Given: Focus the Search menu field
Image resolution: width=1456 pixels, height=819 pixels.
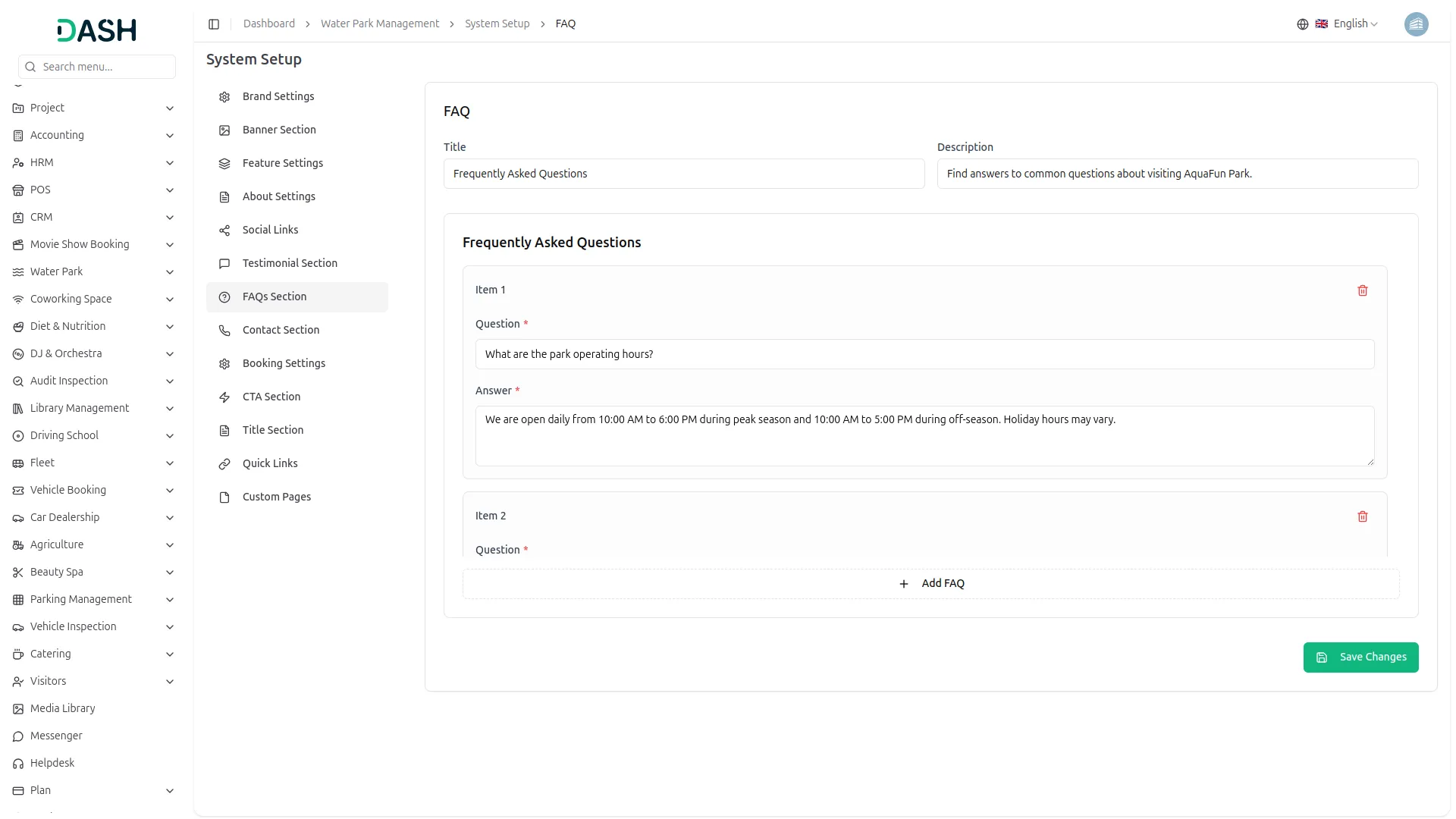Looking at the screenshot, I should 97,67.
